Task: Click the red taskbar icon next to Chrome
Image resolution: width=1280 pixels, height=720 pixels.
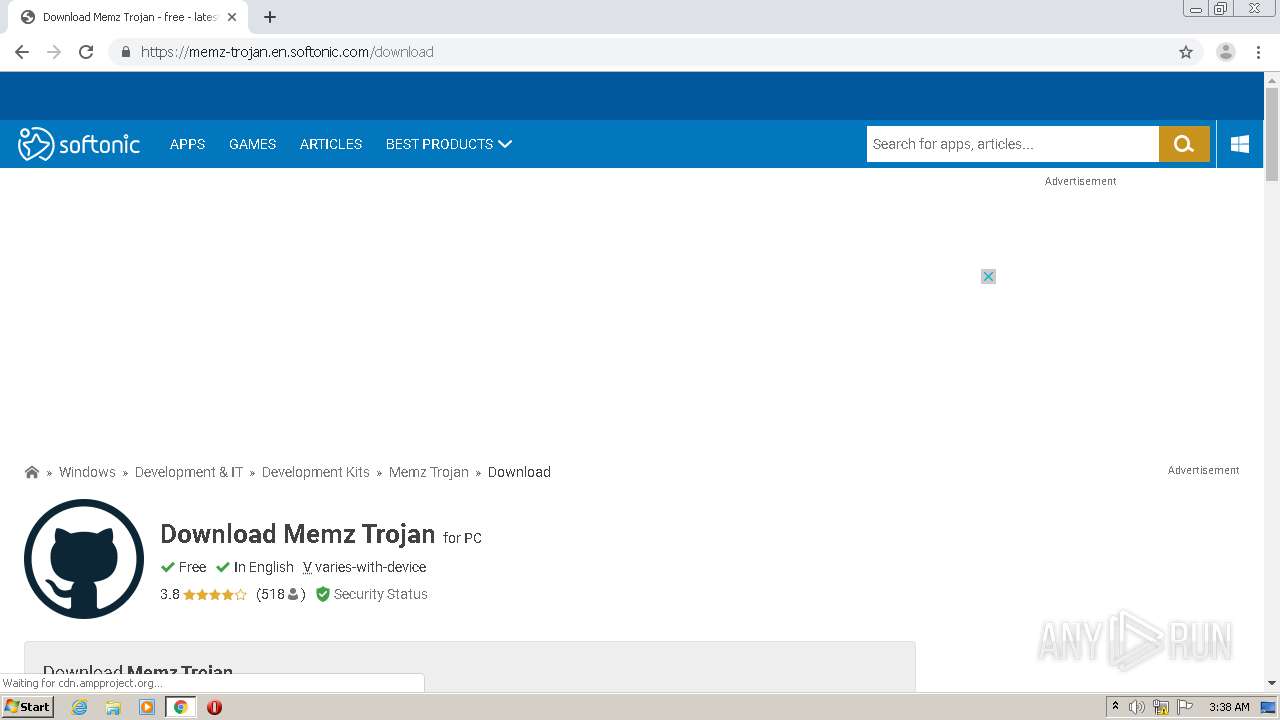Action: tap(214, 707)
